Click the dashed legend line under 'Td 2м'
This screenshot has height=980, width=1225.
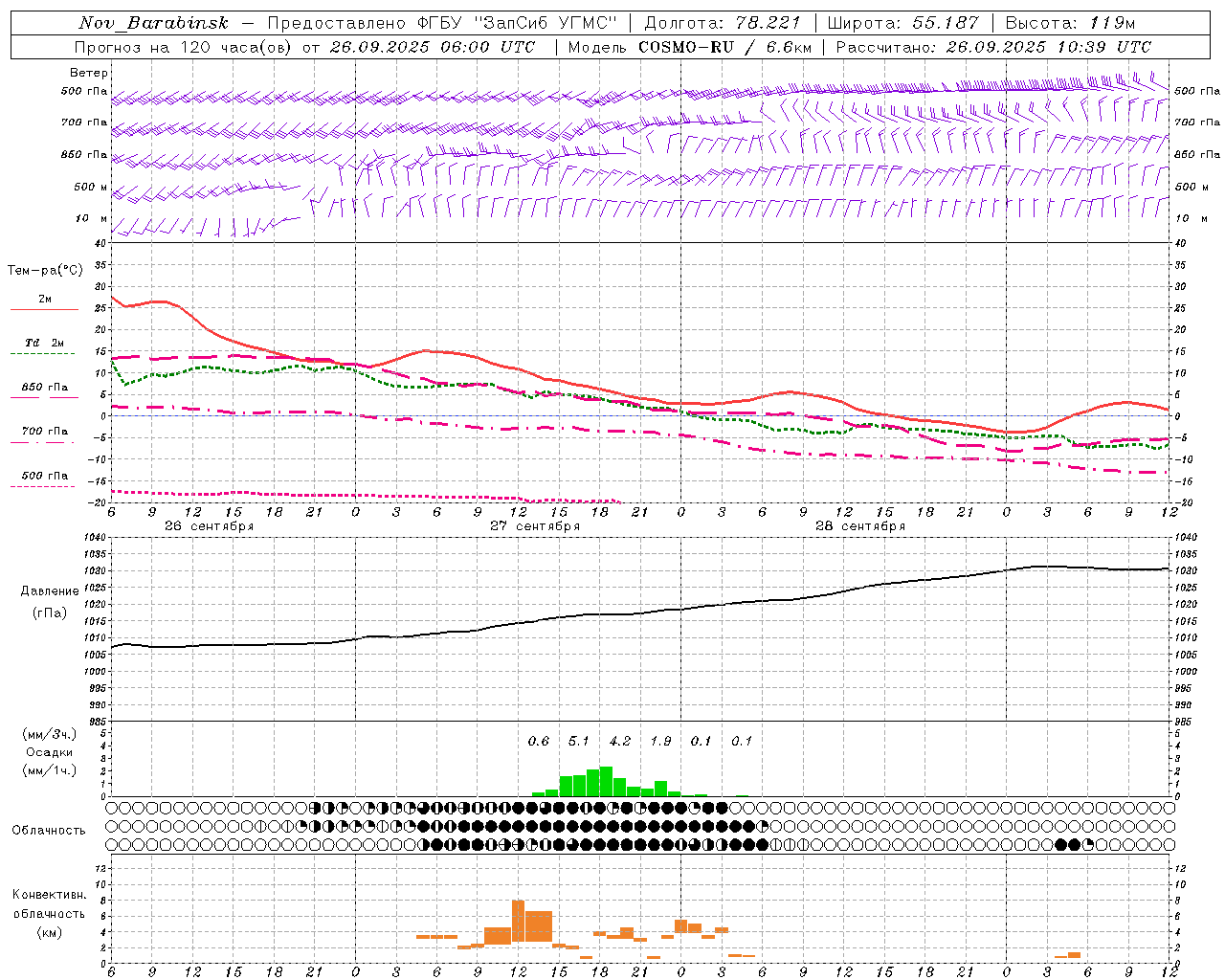pyautogui.click(x=42, y=353)
